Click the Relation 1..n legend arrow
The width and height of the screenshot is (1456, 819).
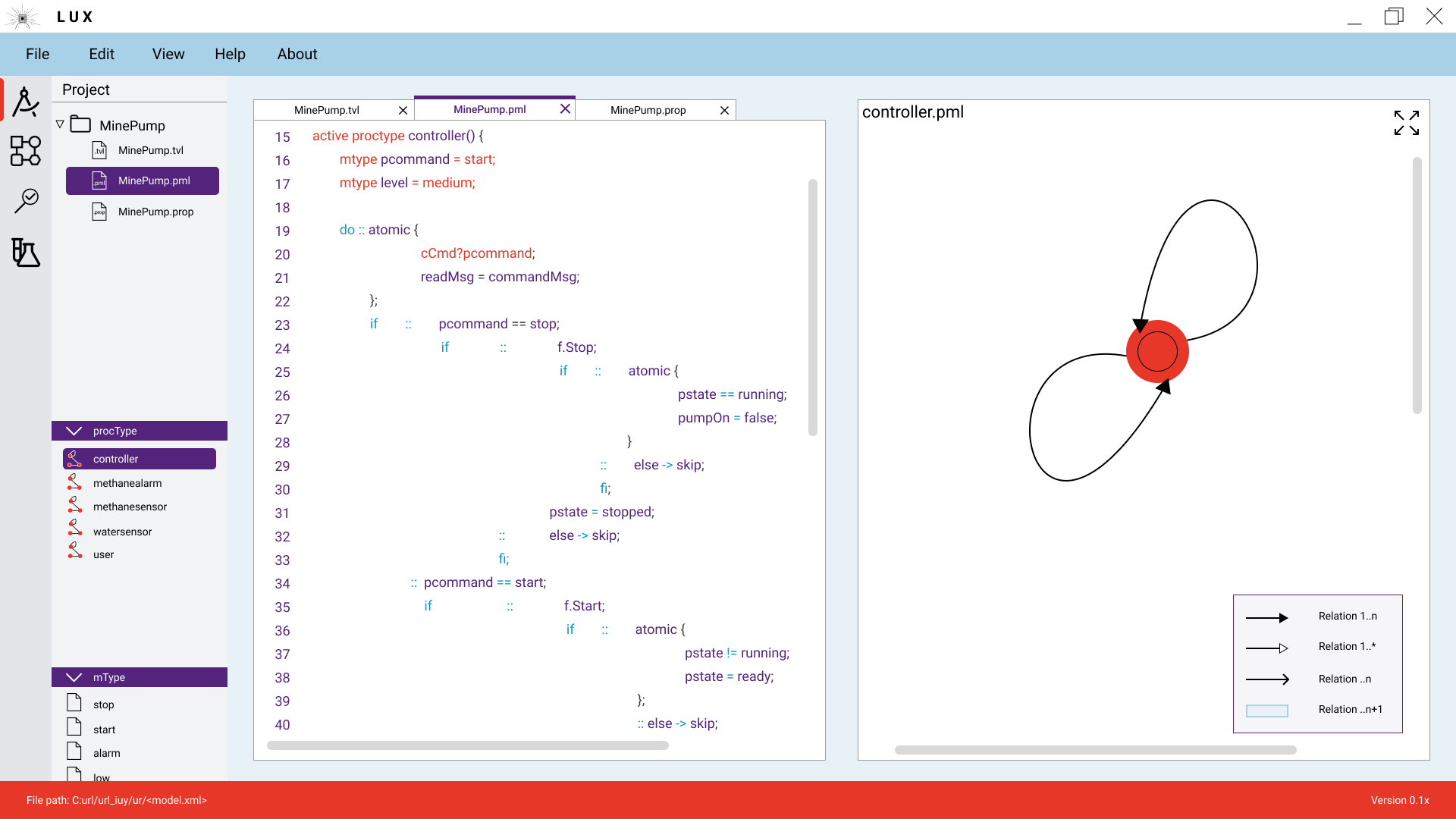pyautogui.click(x=1266, y=617)
